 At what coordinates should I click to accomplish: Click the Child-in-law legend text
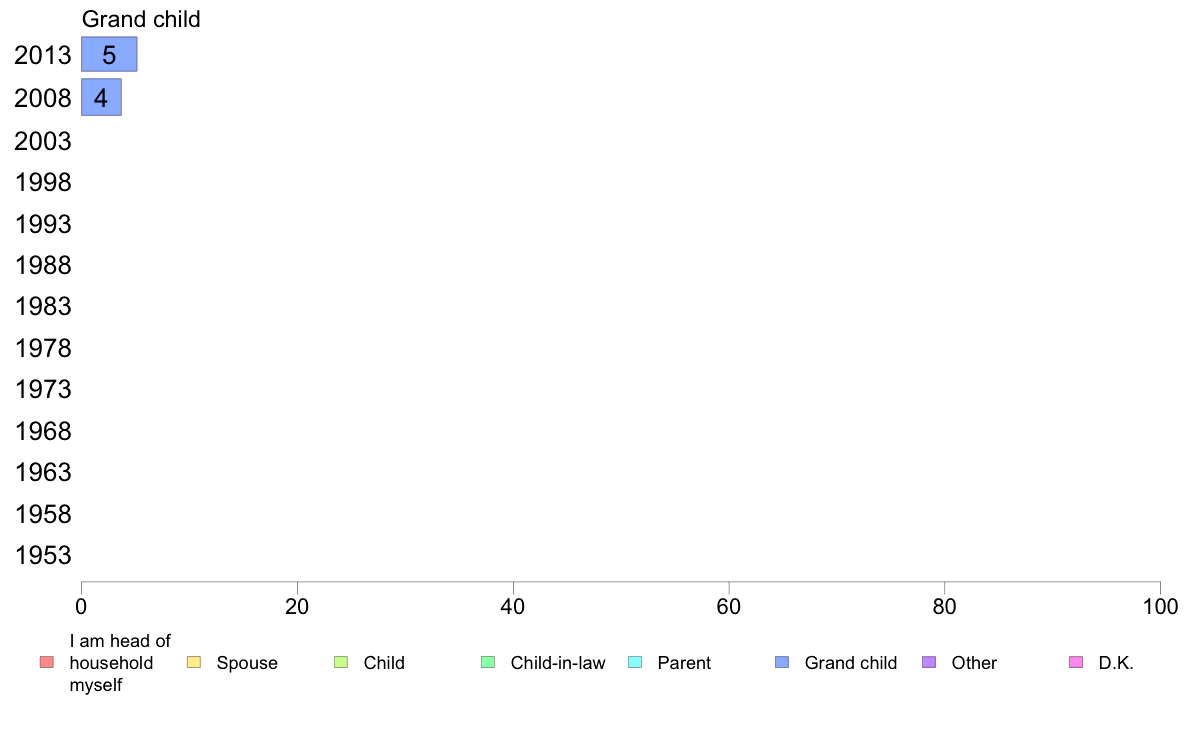click(558, 663)
